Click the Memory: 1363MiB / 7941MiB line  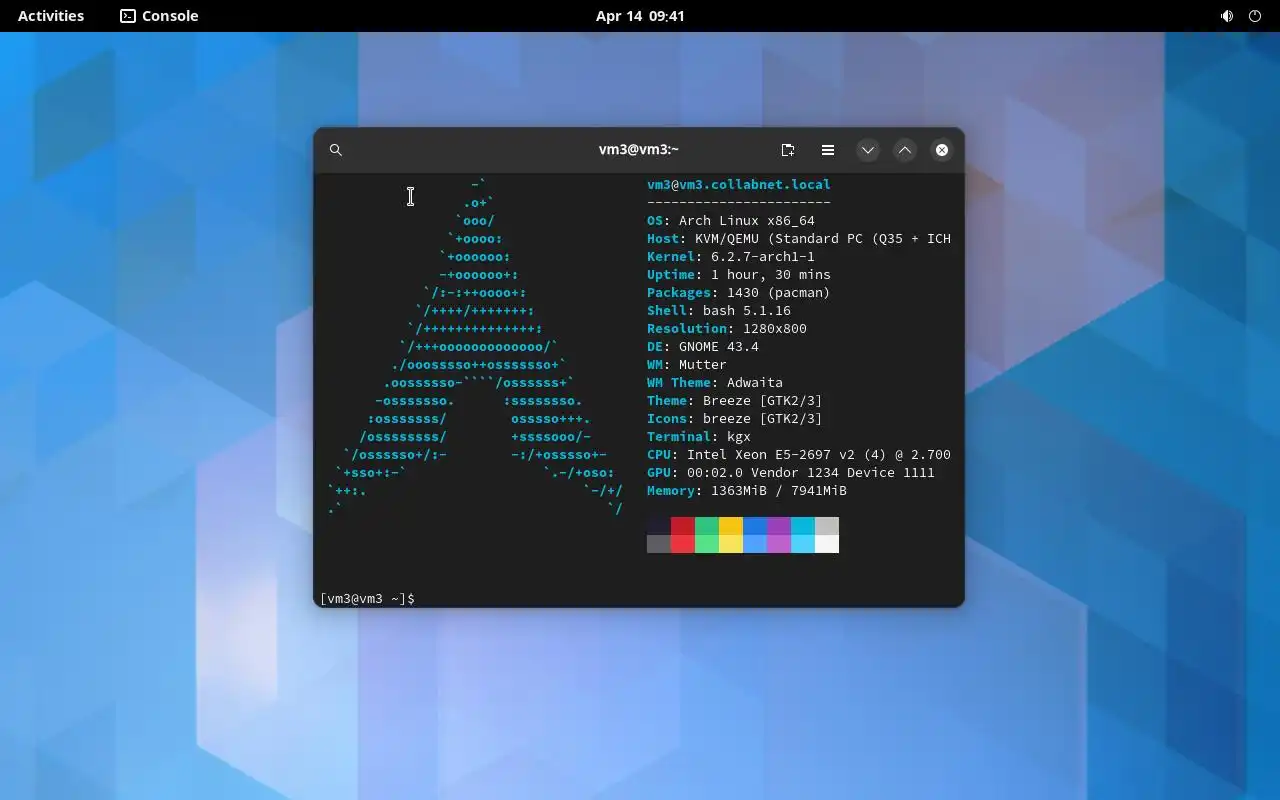[x=747, y=491]
